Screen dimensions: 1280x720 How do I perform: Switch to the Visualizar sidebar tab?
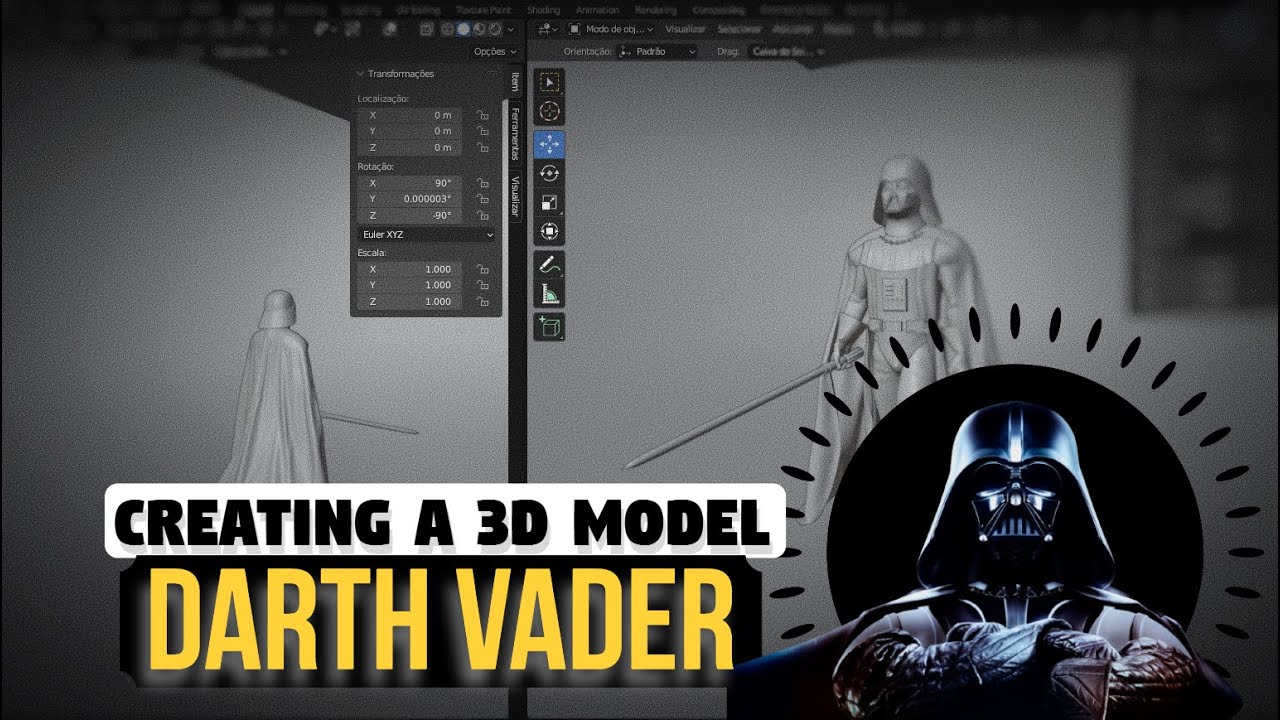pos(515,196)
